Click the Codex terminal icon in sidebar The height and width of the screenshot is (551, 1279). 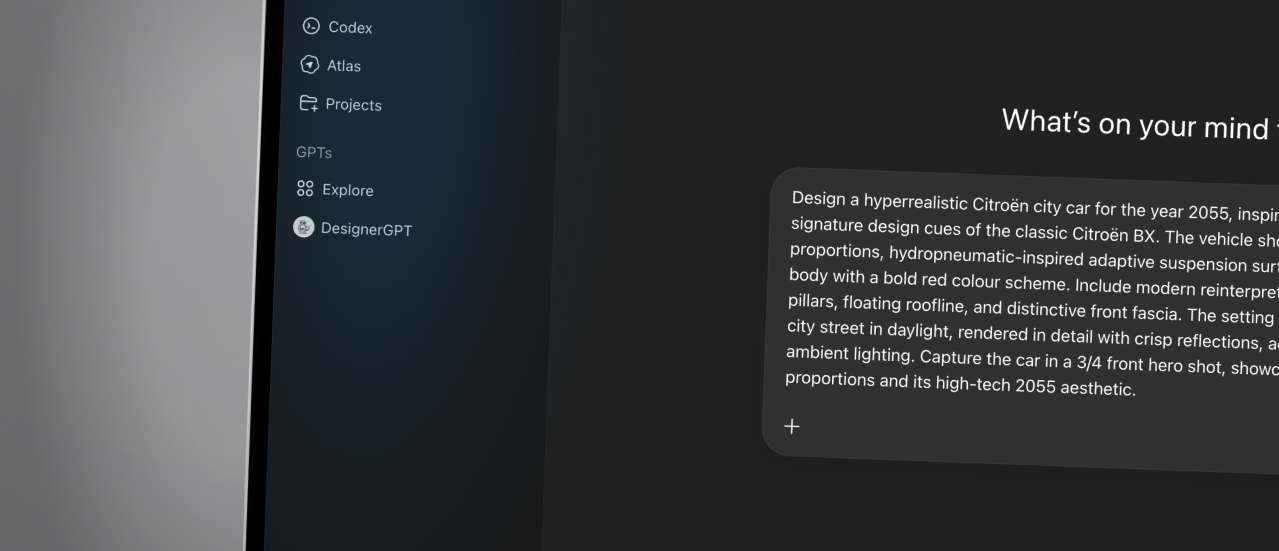(311, 27)
